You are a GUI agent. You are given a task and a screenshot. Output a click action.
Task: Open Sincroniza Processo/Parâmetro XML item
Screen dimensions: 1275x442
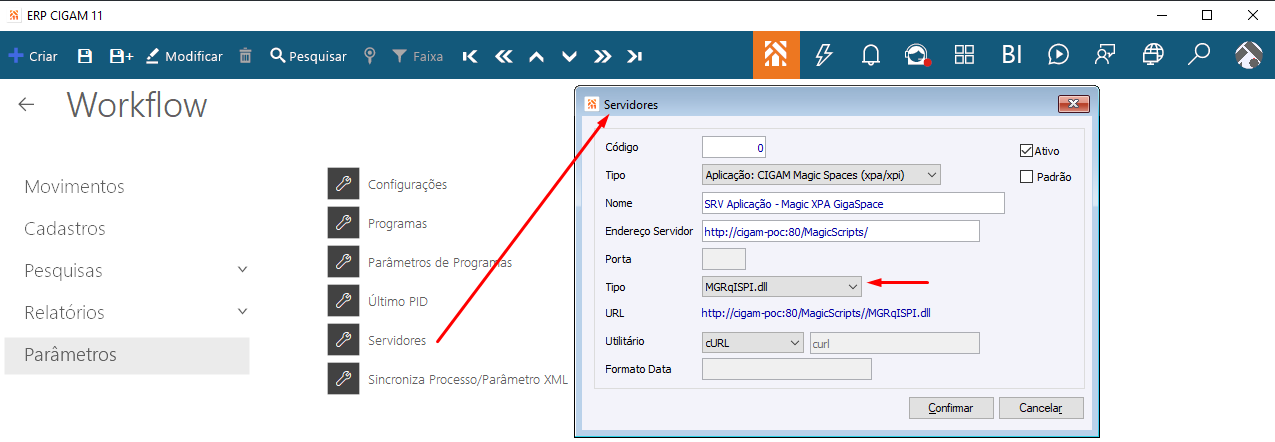pyautogui.click(x=448, y=379)
